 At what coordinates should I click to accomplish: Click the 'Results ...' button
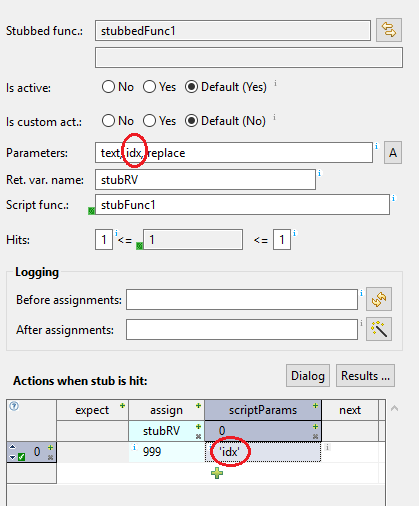[x=365, y=376]
